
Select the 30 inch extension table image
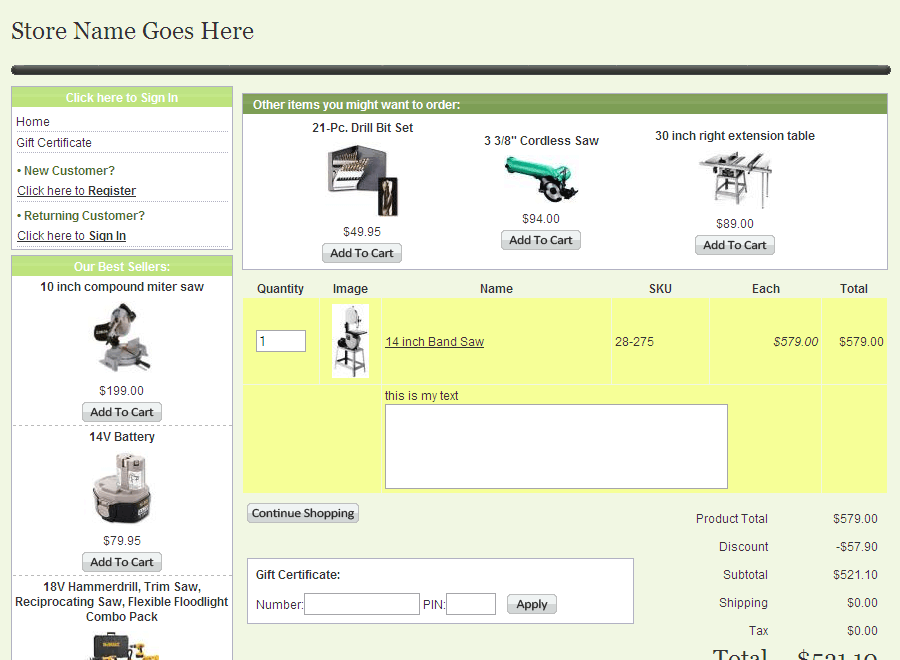[735, 180]
